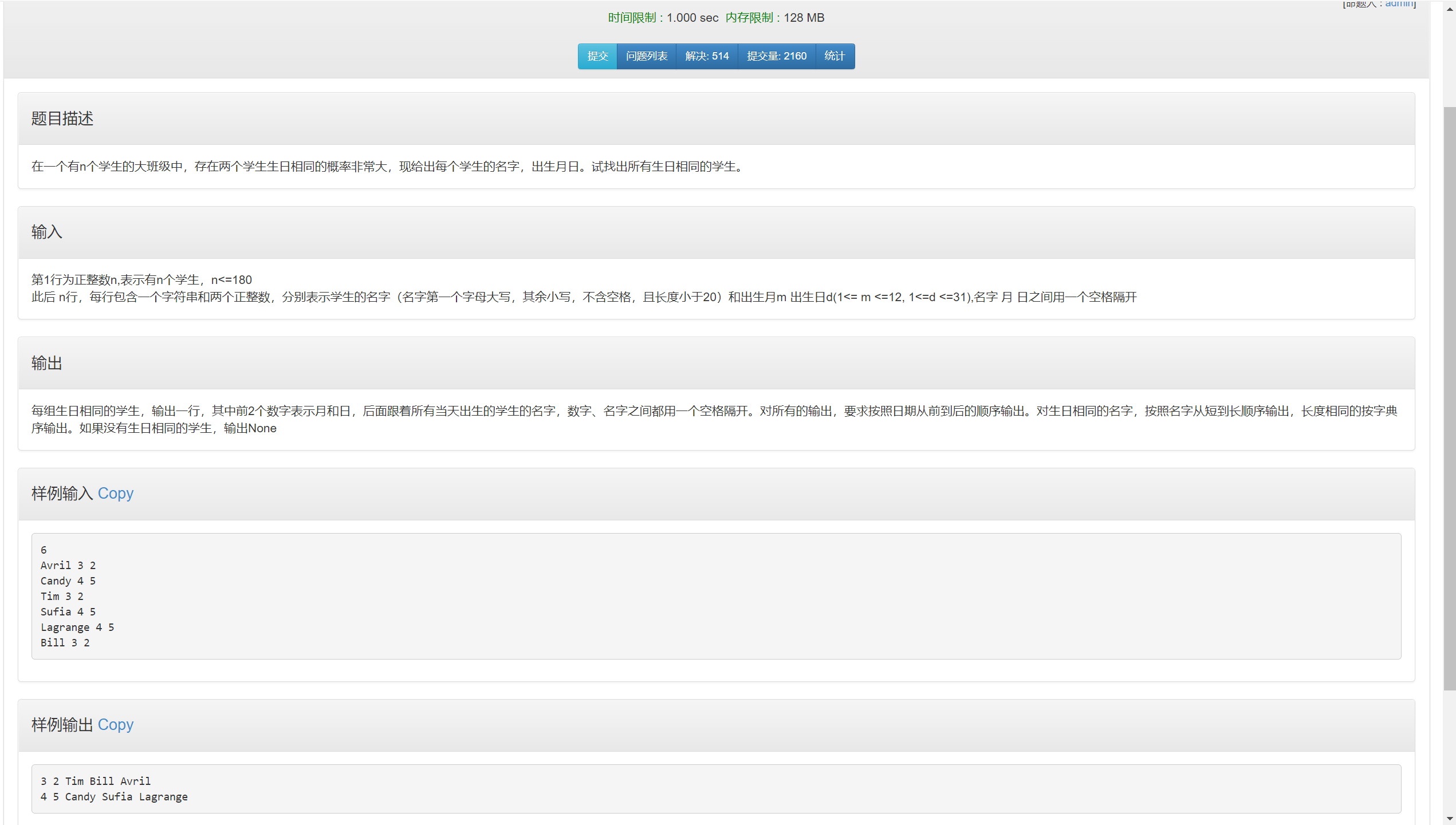Open the 统计 statistics page
Screen dimensions: 1456x825
point(835,56)
